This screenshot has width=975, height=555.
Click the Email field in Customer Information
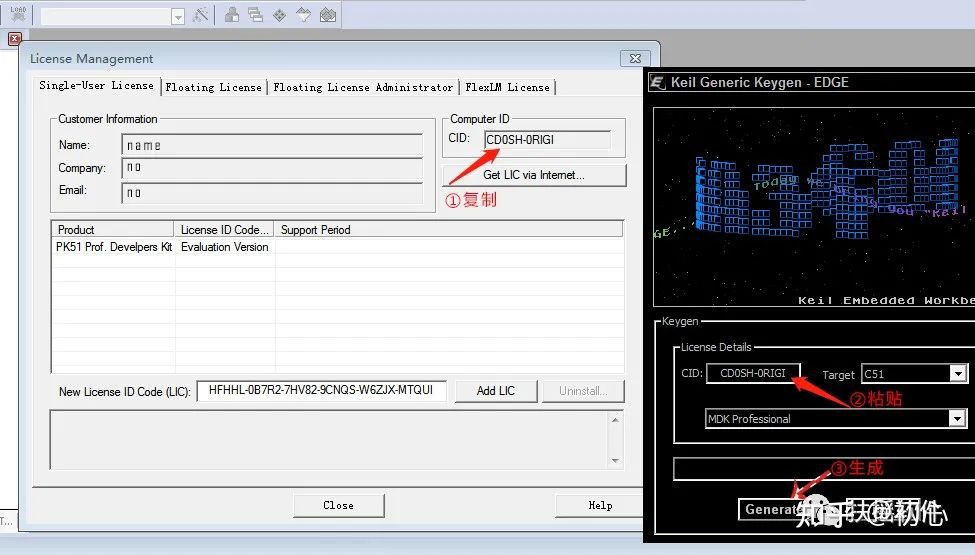click(272, 193)
